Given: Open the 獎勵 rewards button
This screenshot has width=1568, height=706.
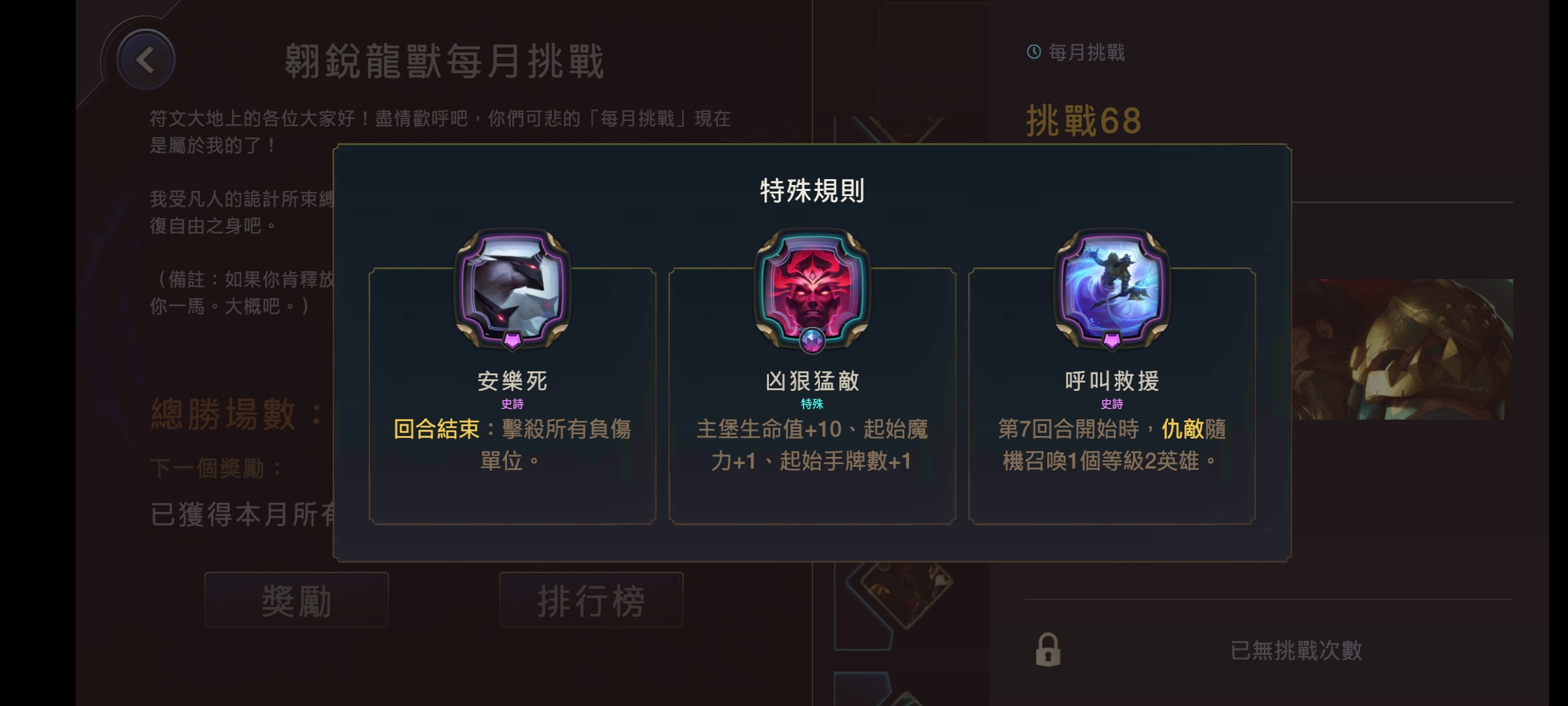Looking at the screenshot, I should pyautogui.click(x=297, y=600).
